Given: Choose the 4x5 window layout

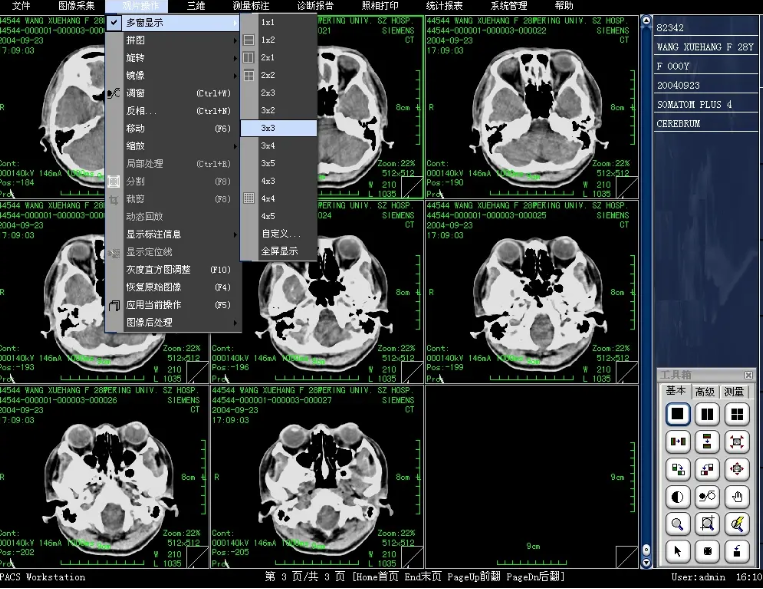Looking at the screenshot, I should [279, 216].
